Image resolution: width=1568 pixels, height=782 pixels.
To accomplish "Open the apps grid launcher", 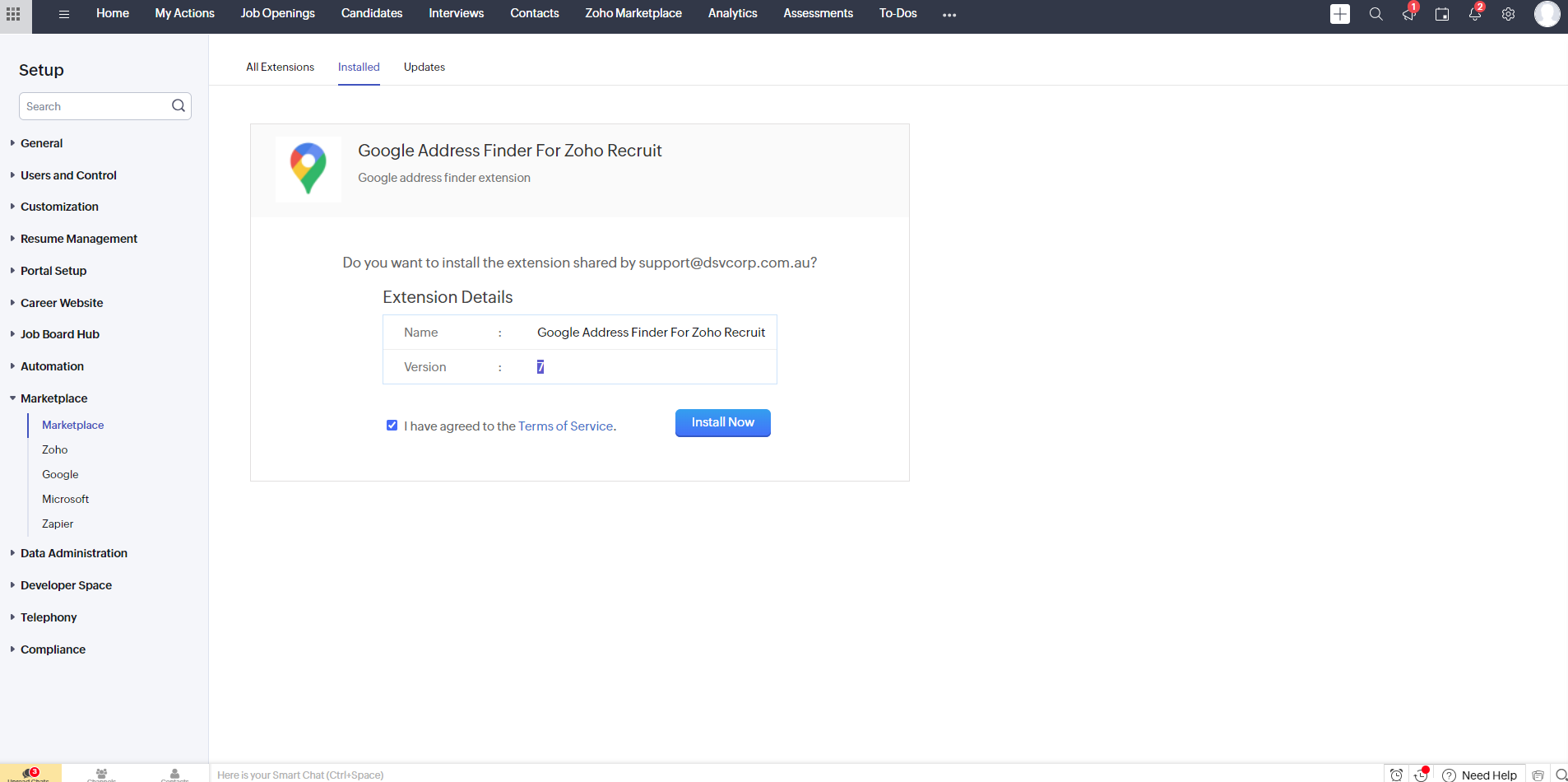I will tap(13, 14).
